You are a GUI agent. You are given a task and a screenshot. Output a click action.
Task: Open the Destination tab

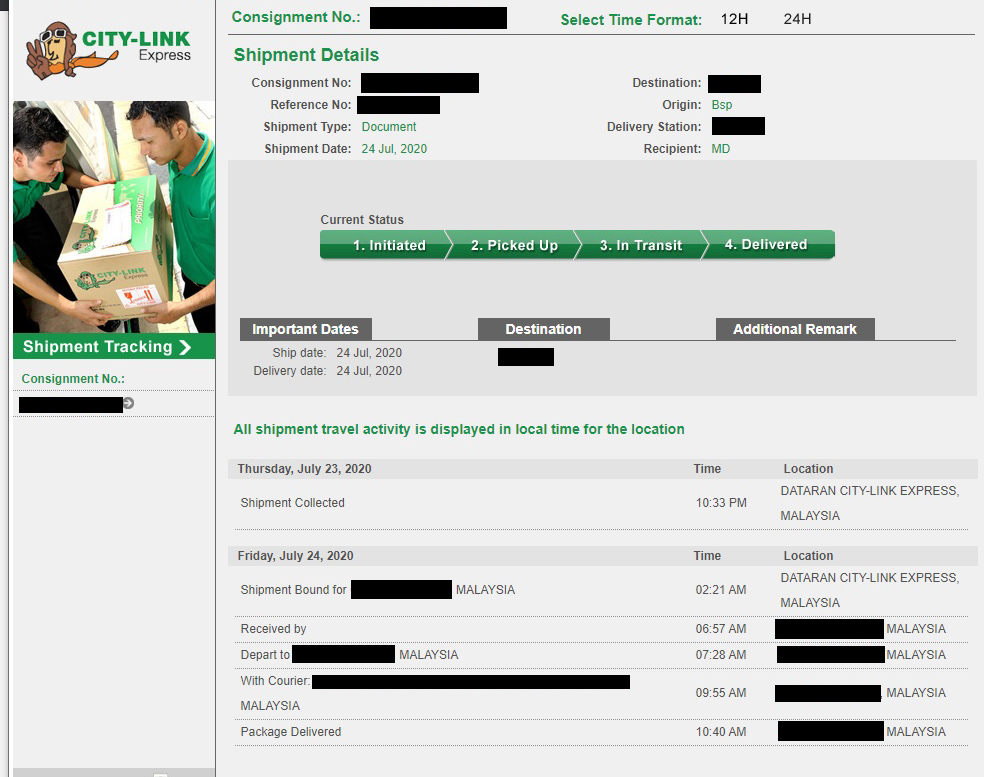pos(543,329)
